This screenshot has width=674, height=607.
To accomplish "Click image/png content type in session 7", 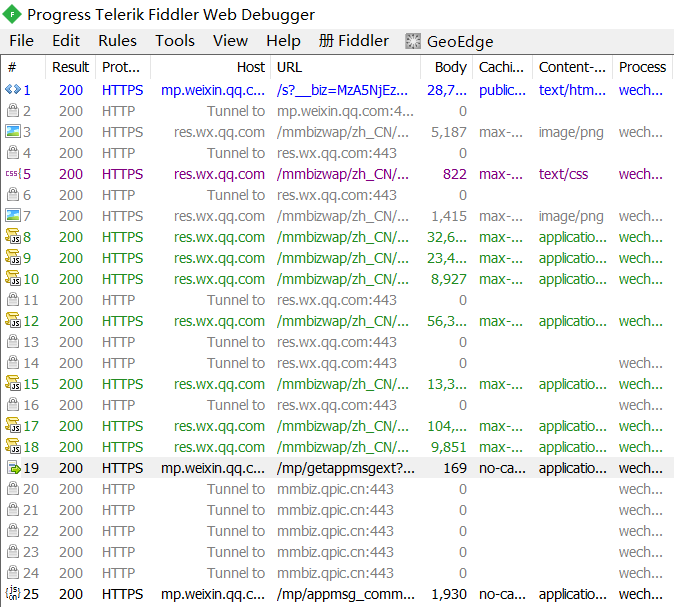I will 571,216.
